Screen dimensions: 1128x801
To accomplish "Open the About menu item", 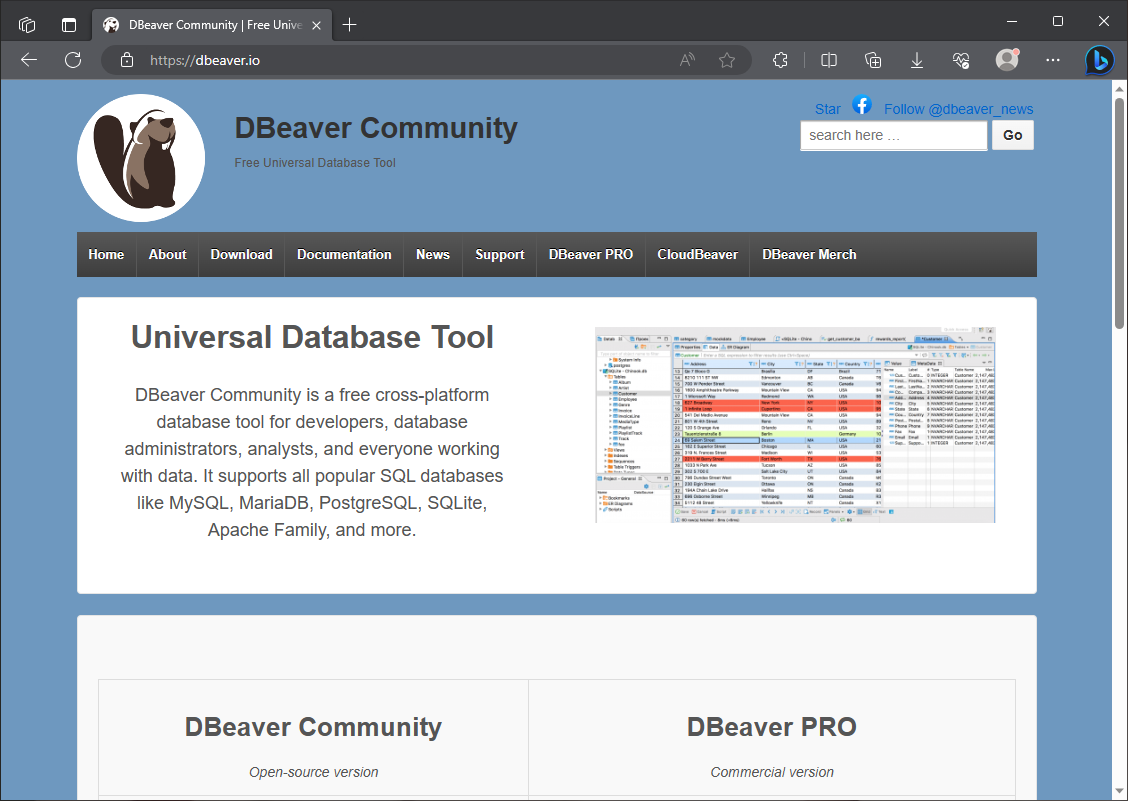I will [x=168, y=255].
